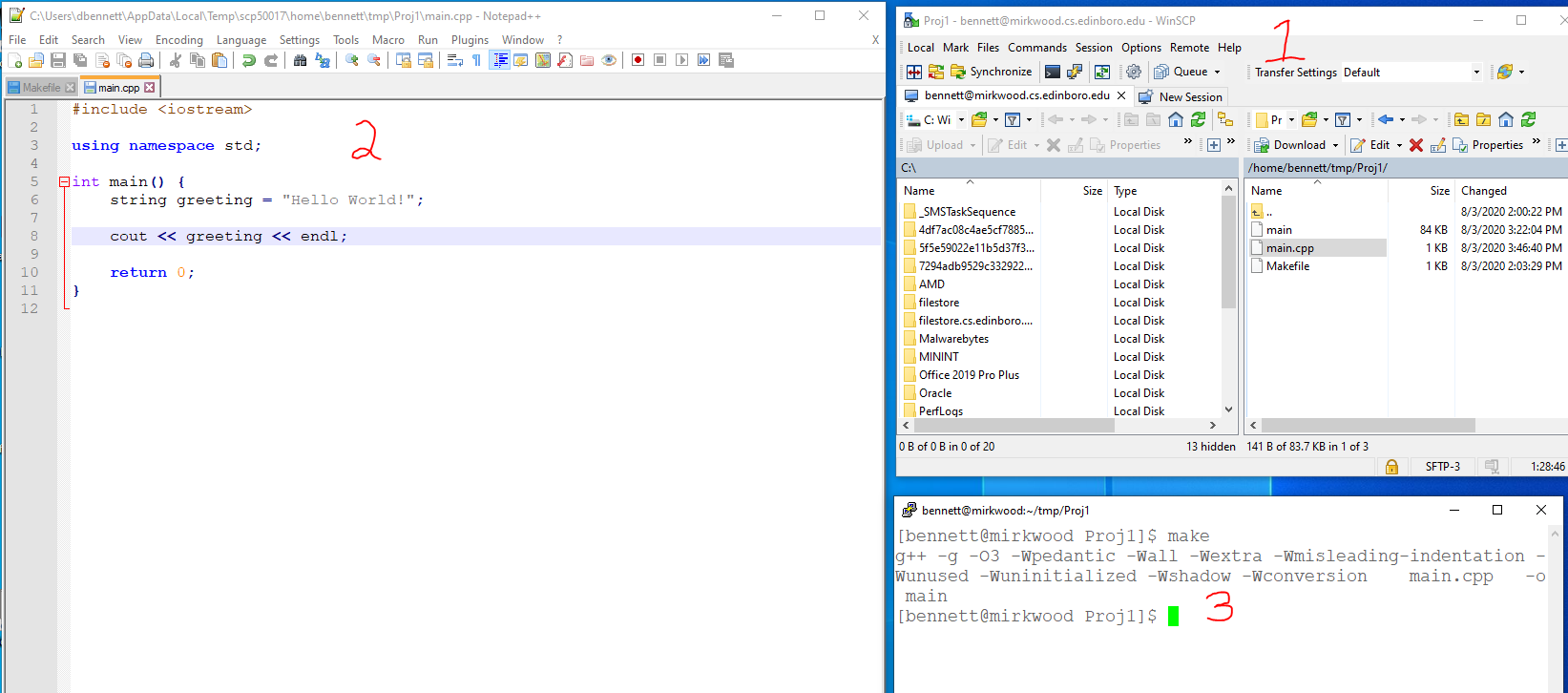Collapse the main() function fold marker
1568x693 pixels.
click(x=64, y=181)
